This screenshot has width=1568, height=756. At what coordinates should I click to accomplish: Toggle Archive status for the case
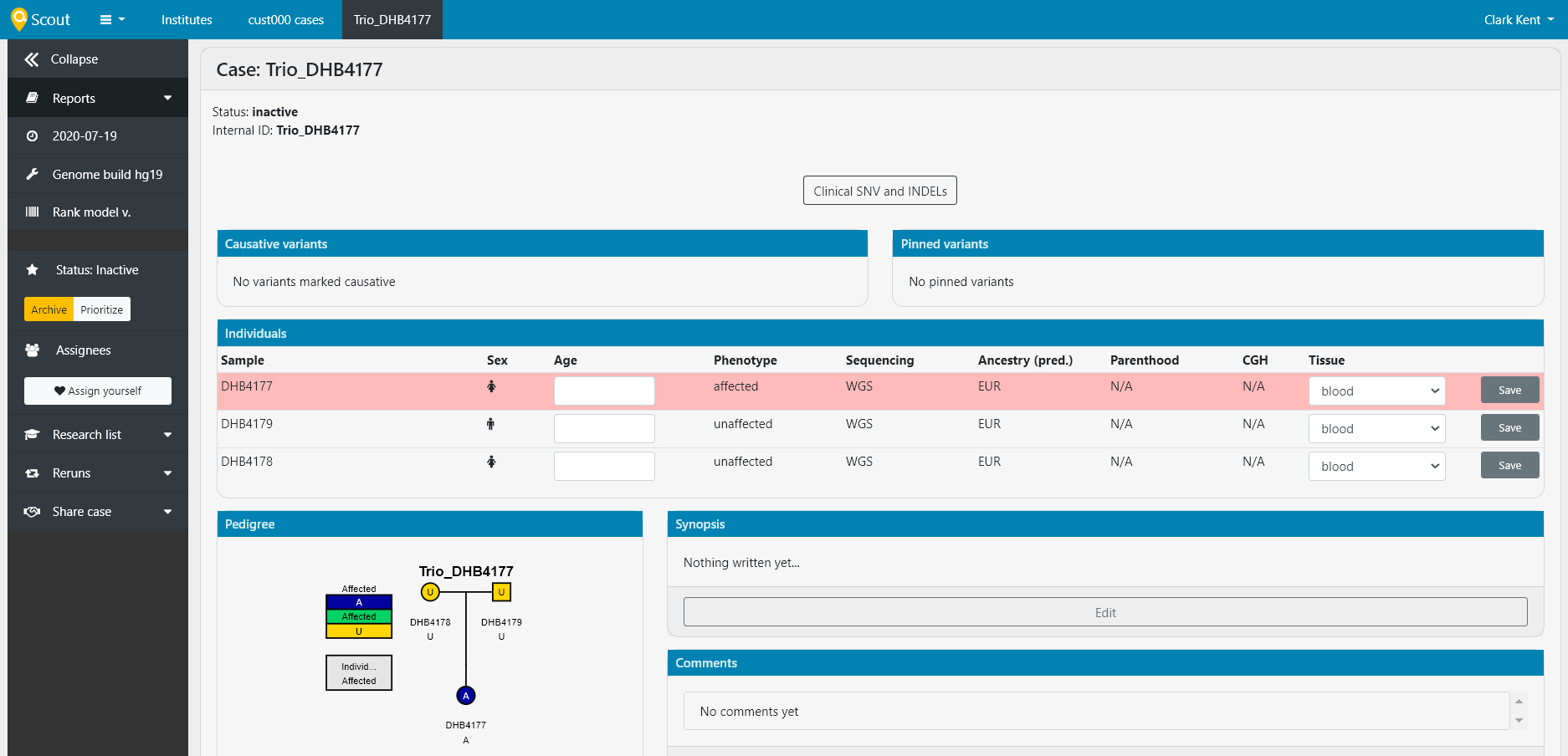(x=48, y=309)
